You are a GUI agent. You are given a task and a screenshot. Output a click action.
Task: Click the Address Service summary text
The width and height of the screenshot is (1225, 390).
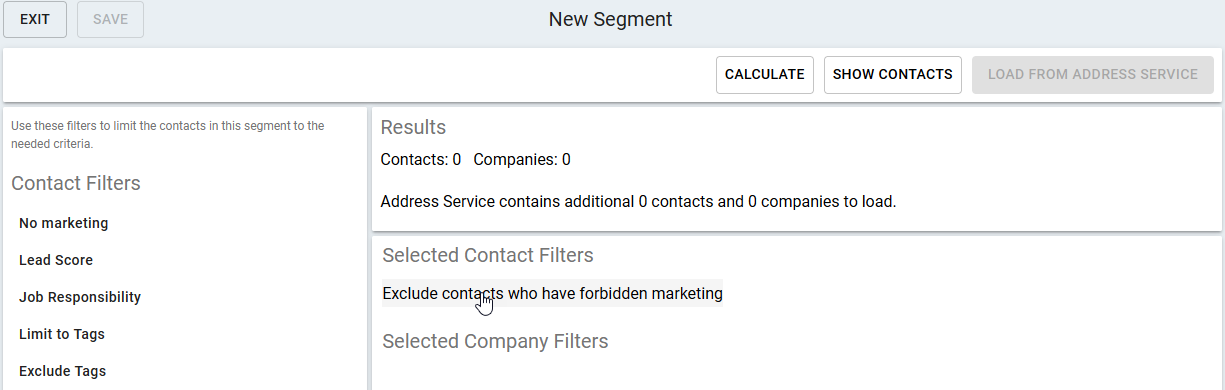pyautogui.click(x=638, y=201)
